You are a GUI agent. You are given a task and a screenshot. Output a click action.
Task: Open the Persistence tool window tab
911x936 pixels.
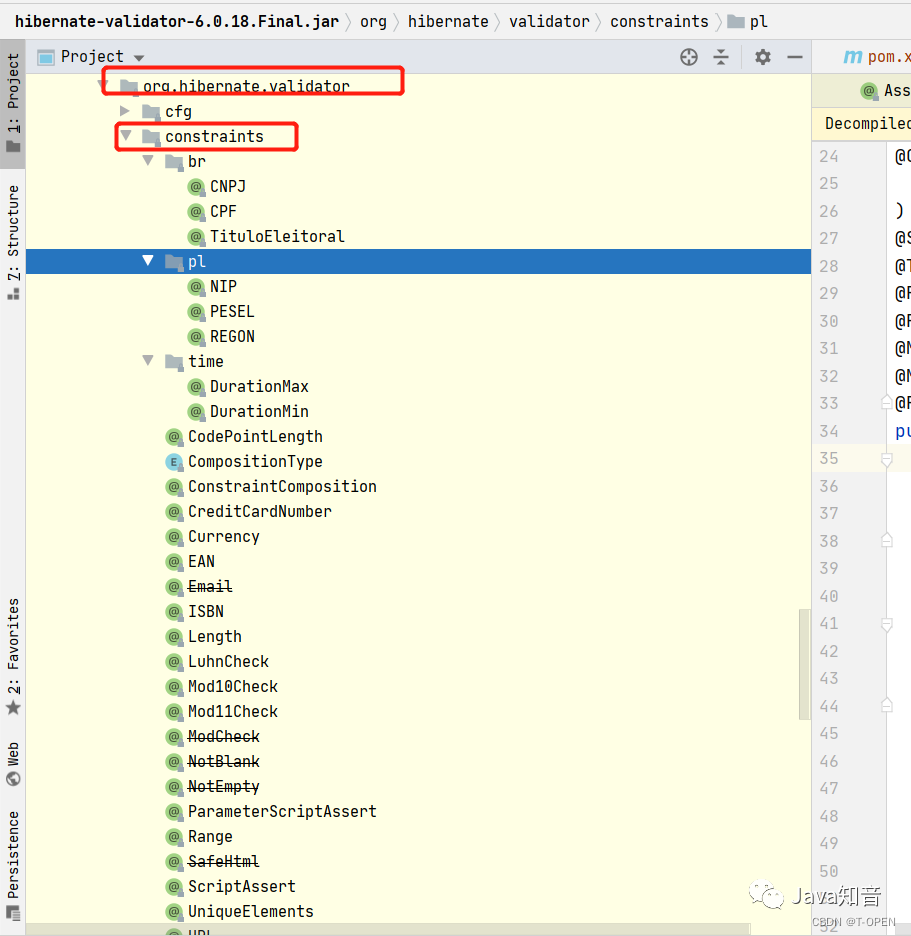click(13, 864)
